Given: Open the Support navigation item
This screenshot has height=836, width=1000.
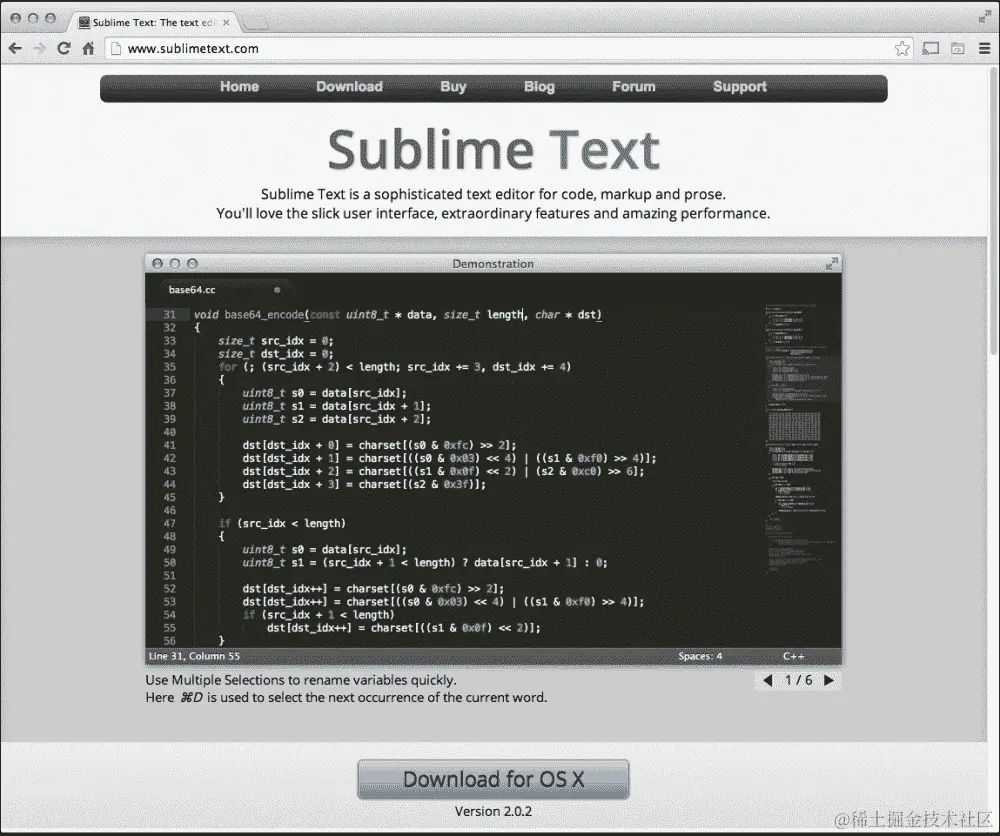Looking at the screenshot, I should [739, 87].
